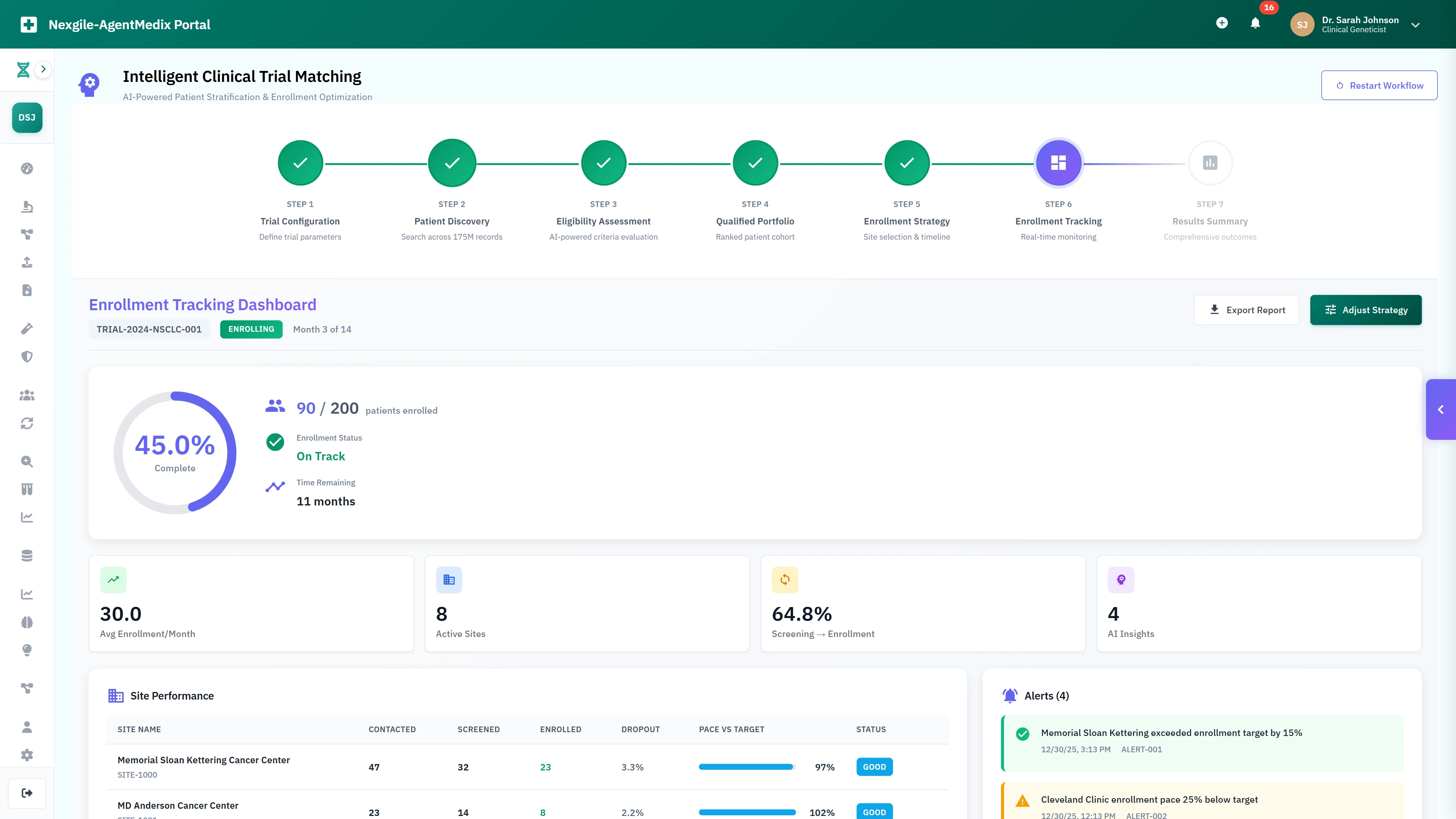Screen dimensions: 1456x819
Task: Click the upload icon in the left sidebar
Action: (x=27, y=262)
